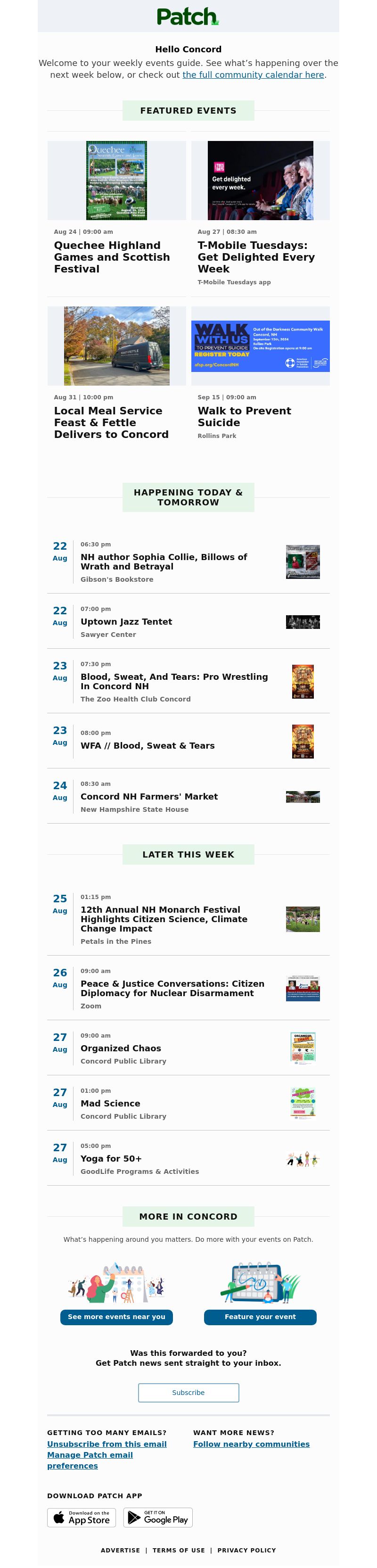377x1568 pixels.
Task: Click the Yoga for 50+ figures icon
Action: coord(303,1158)
